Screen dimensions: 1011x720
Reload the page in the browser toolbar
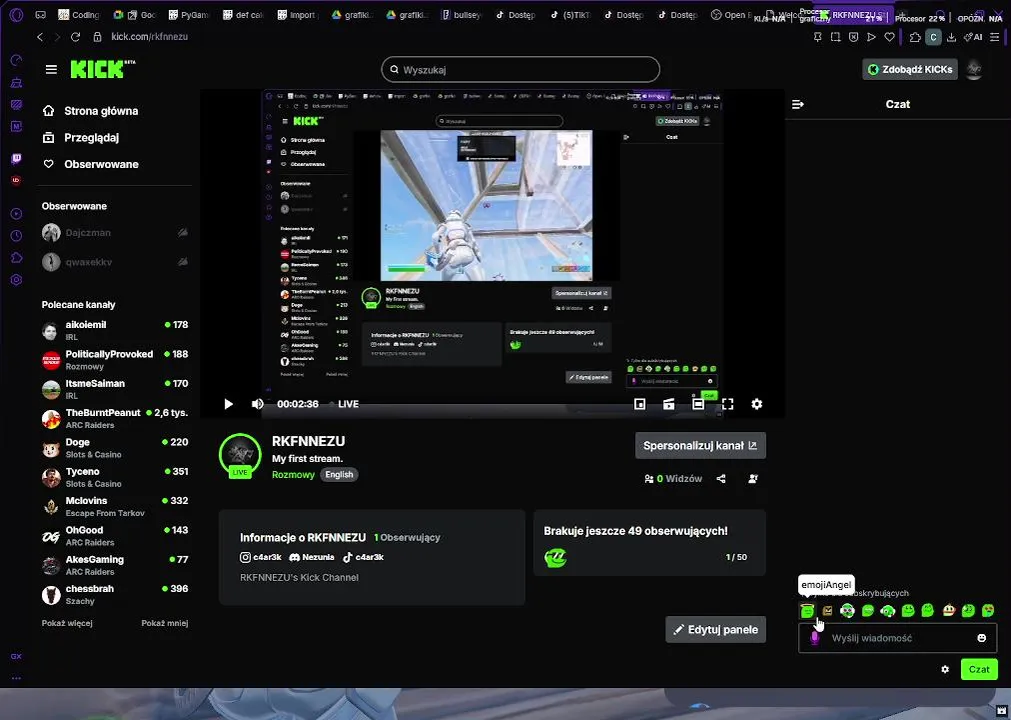[75, 37]
